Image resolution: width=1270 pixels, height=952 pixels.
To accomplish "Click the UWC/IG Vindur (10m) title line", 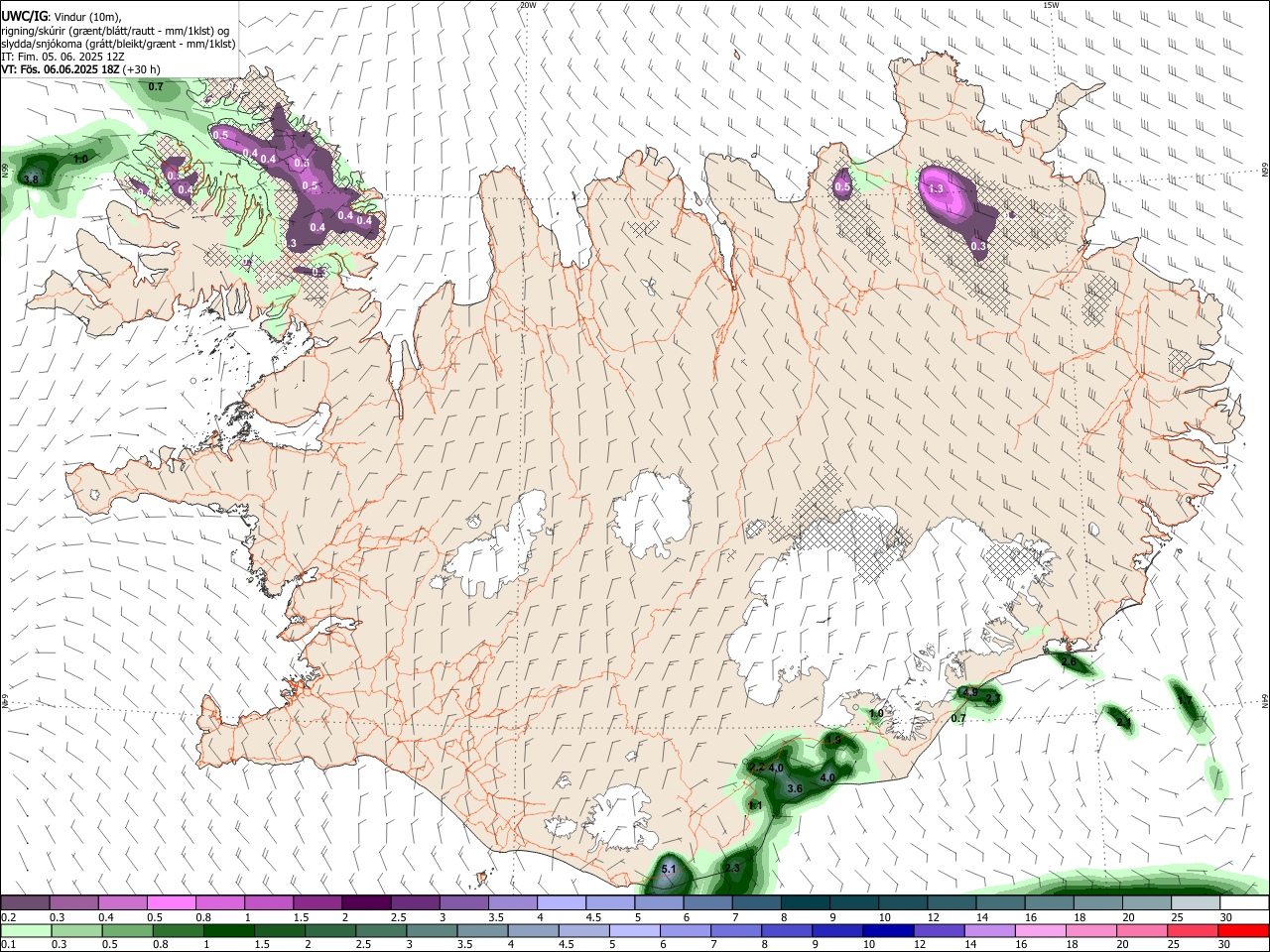I will click(x=62, y=15).
